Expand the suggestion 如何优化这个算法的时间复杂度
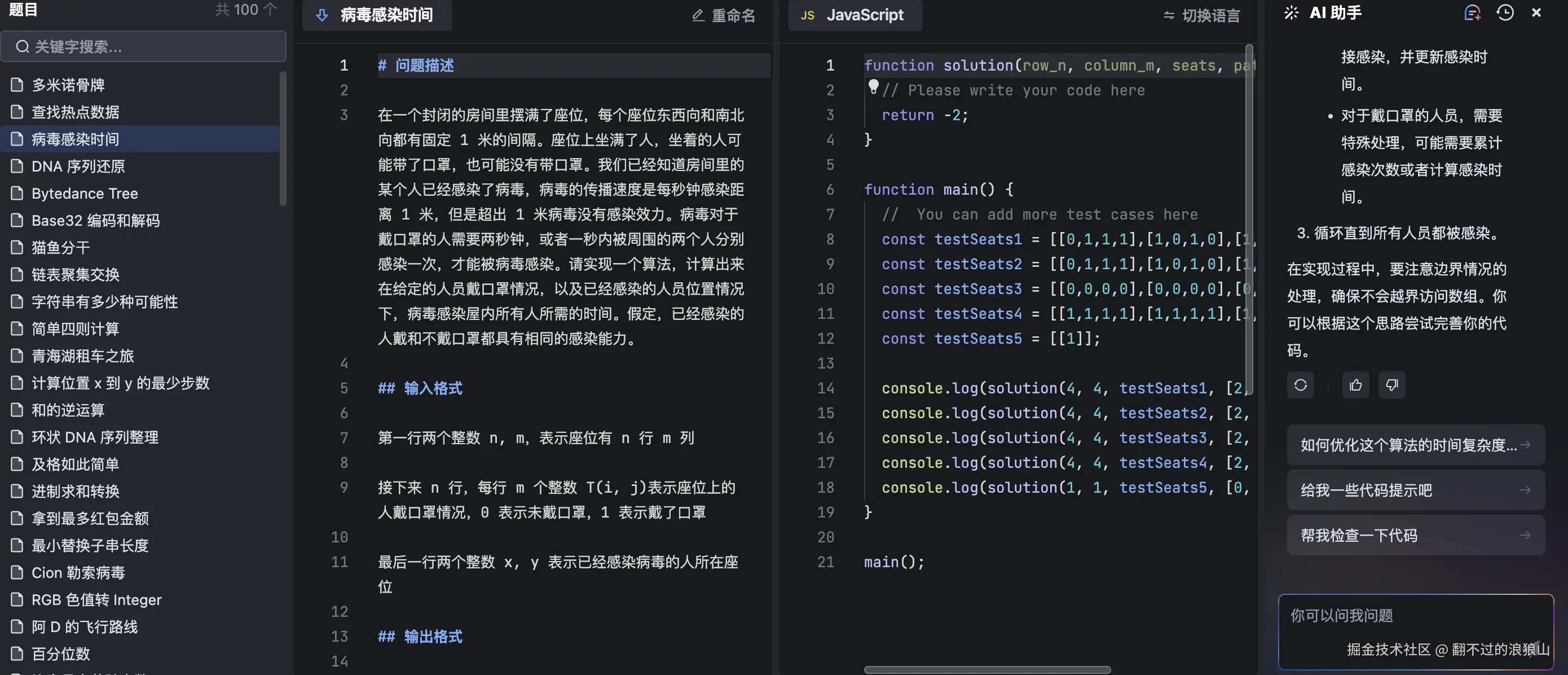Viewport: 1568px width, 675px height. [x=1415, y=445]
